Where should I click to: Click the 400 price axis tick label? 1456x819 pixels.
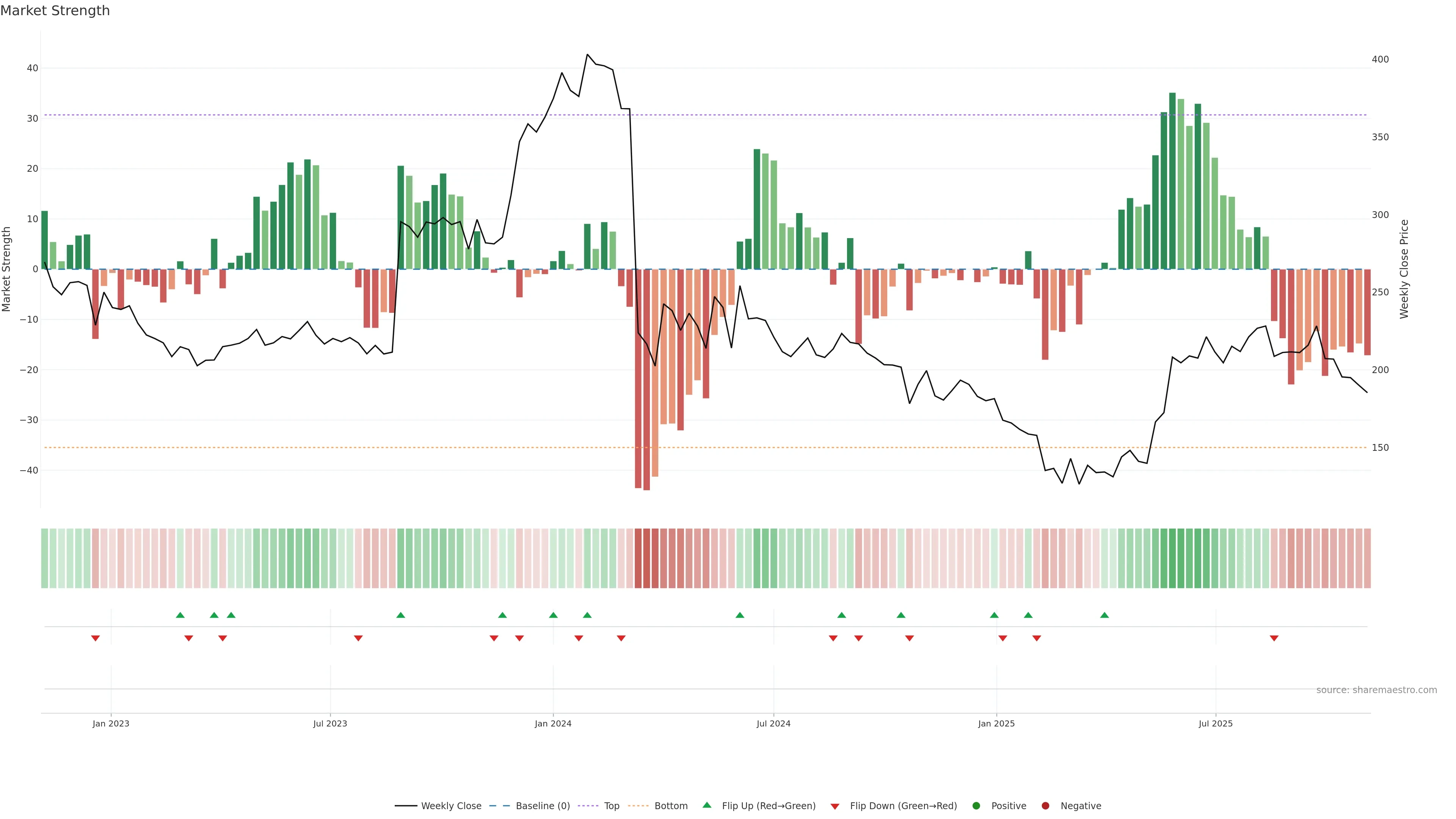point(1380,60)
